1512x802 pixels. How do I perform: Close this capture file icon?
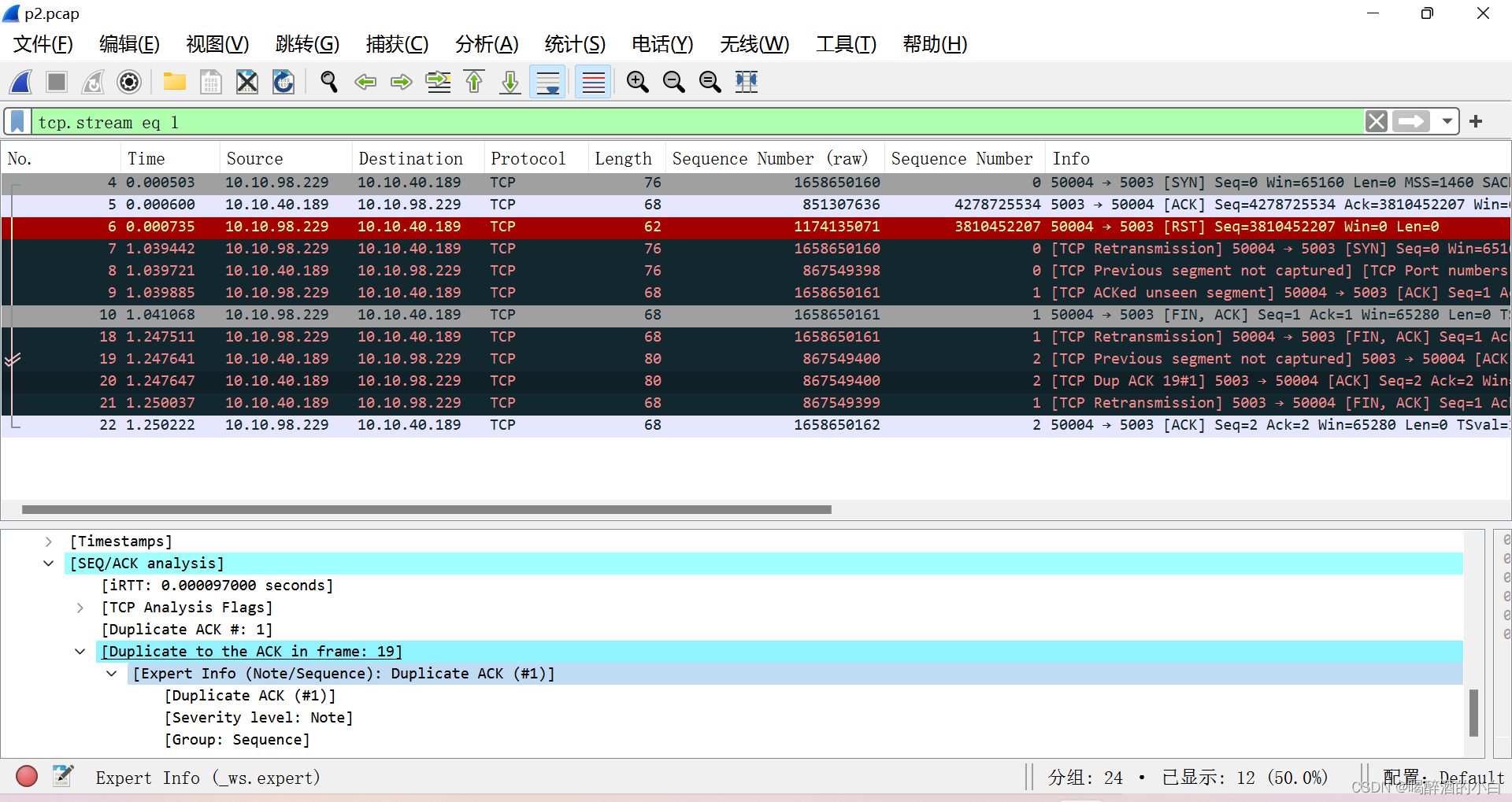coord(247,82)
